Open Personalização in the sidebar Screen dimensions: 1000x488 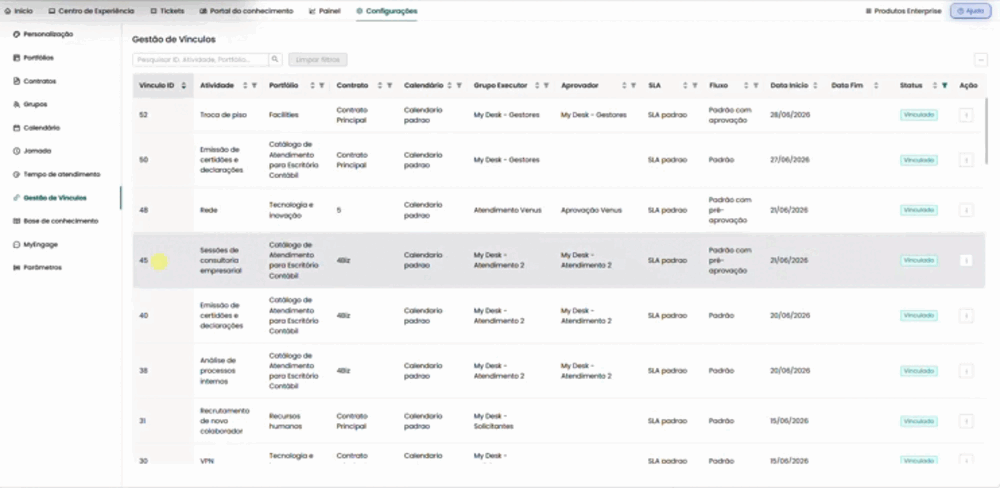[x=43, y=34]
